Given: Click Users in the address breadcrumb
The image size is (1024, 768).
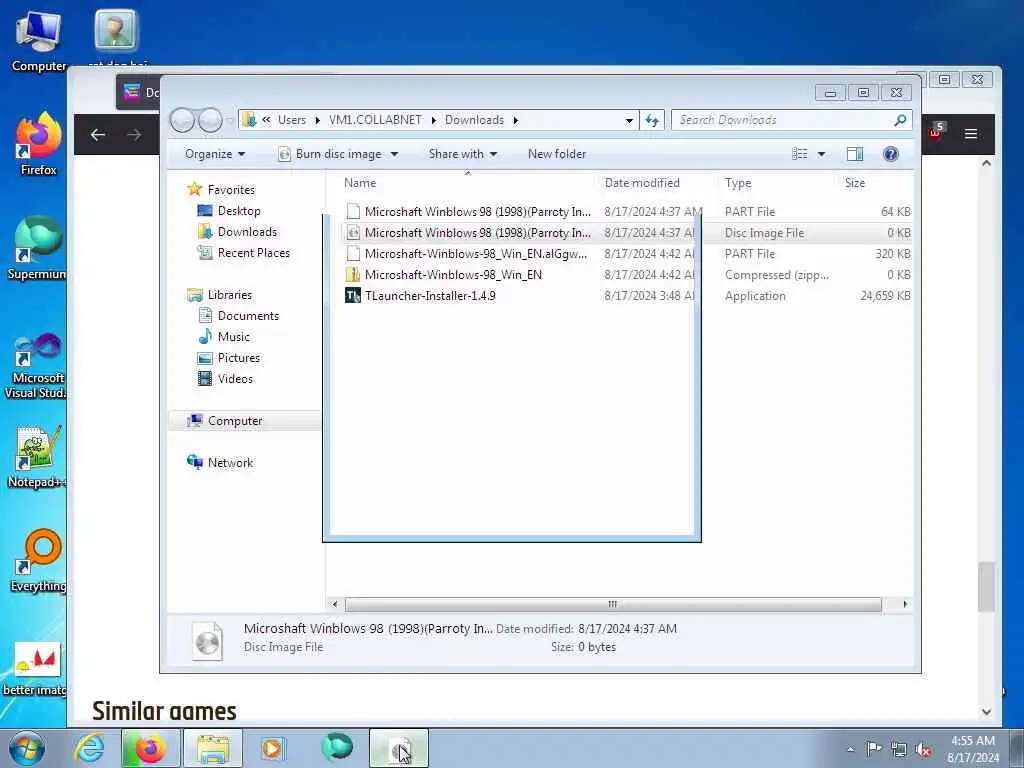Looking at the screenshot, I should pyautogui.click(x=292, y=120).
